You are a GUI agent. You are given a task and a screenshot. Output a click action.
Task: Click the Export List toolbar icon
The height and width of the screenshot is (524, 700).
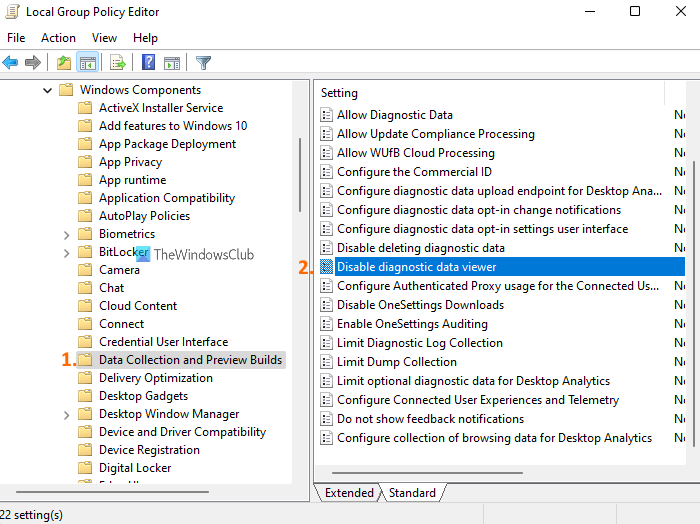118,63
